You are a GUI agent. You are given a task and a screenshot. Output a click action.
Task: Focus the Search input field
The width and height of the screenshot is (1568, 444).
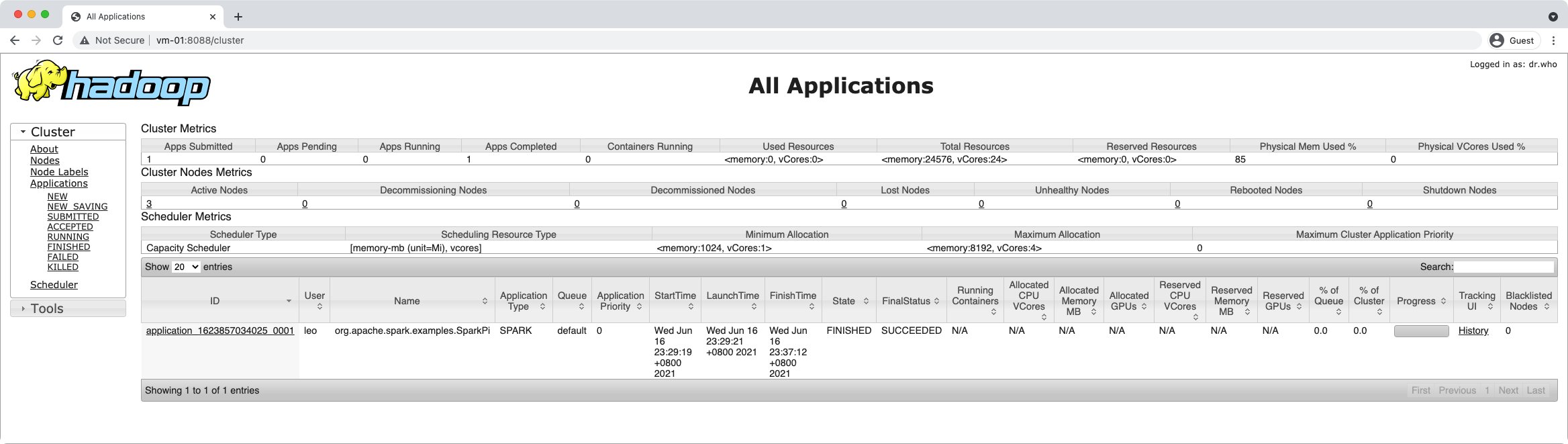(1504, 267)
